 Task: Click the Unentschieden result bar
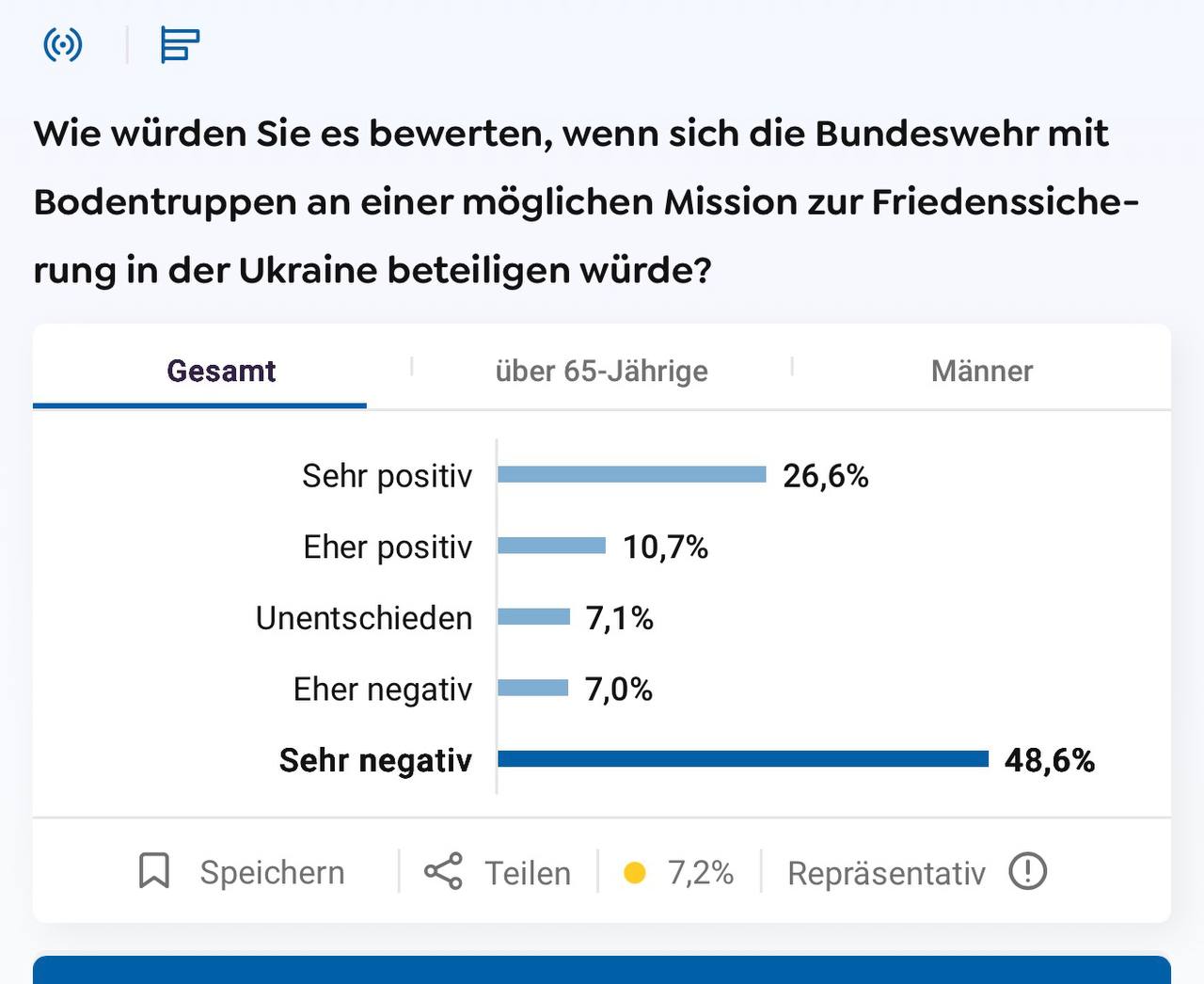[534, 617]
